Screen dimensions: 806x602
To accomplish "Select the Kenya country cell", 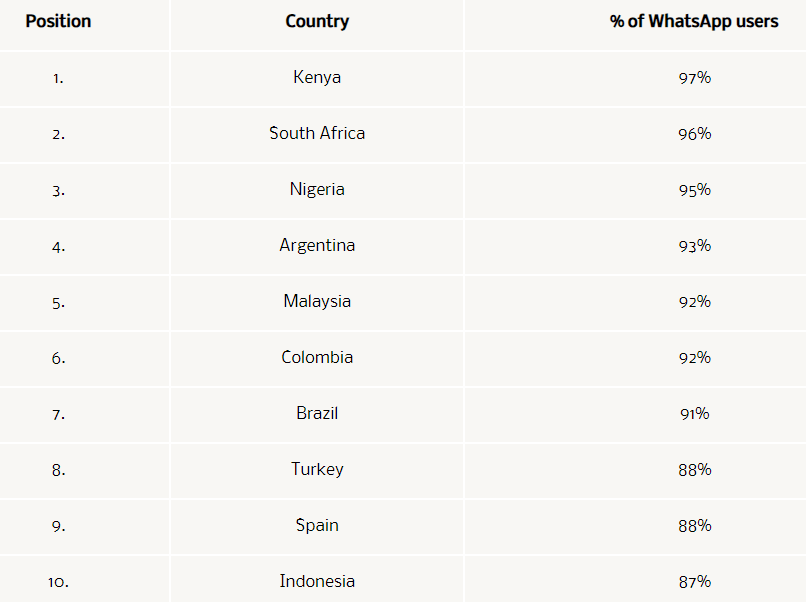I will click(x=317, y=77).
